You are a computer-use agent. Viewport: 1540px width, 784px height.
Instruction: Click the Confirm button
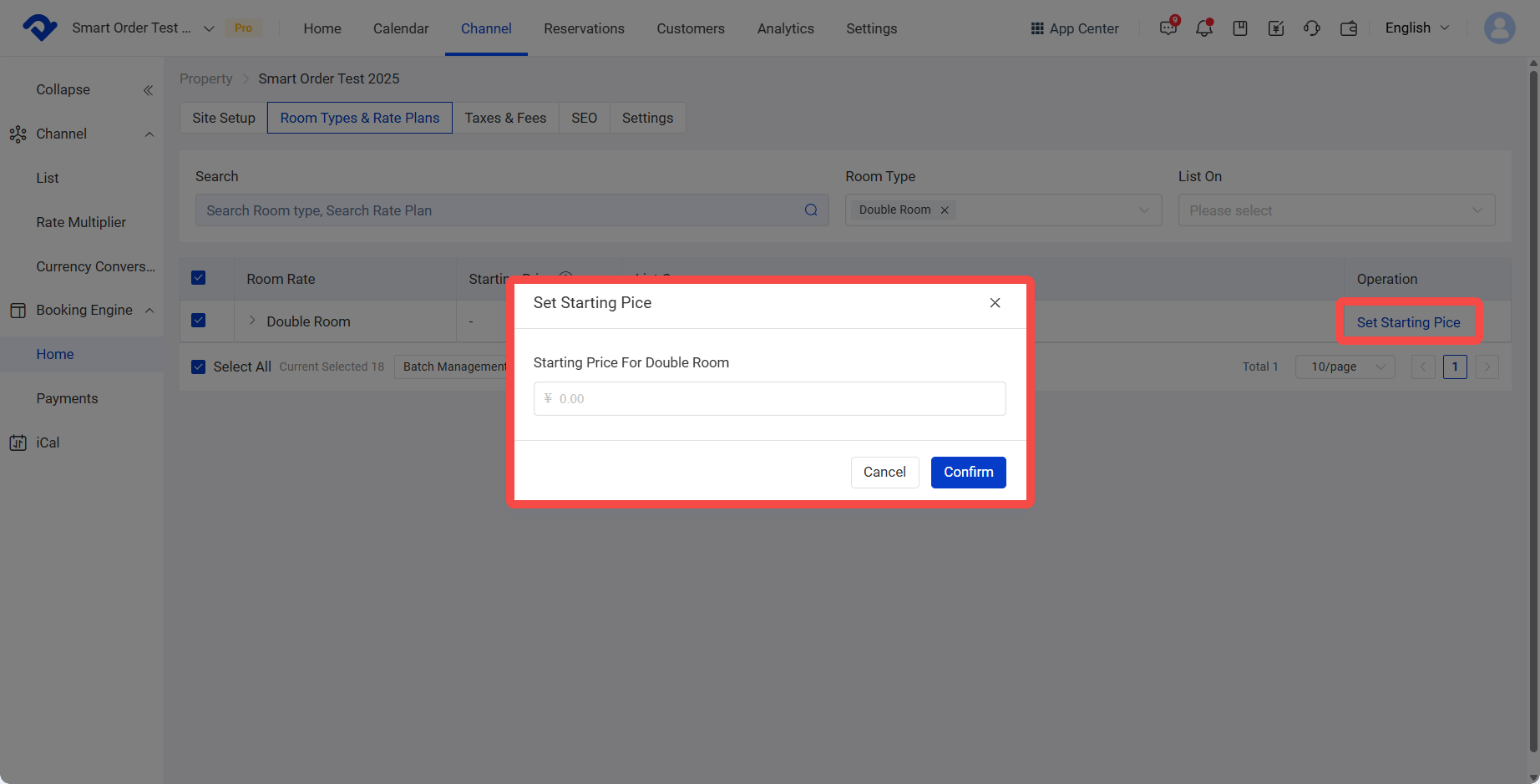(969, 473)
